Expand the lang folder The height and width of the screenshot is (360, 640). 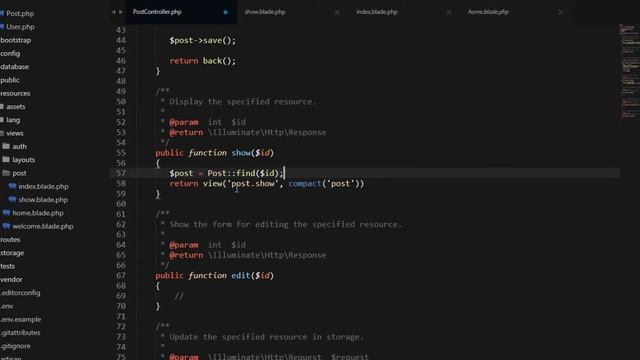point(13,120)
